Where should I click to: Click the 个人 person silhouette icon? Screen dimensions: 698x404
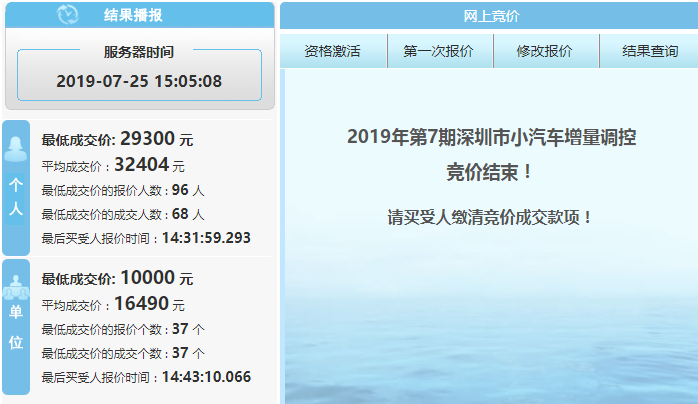16,149
